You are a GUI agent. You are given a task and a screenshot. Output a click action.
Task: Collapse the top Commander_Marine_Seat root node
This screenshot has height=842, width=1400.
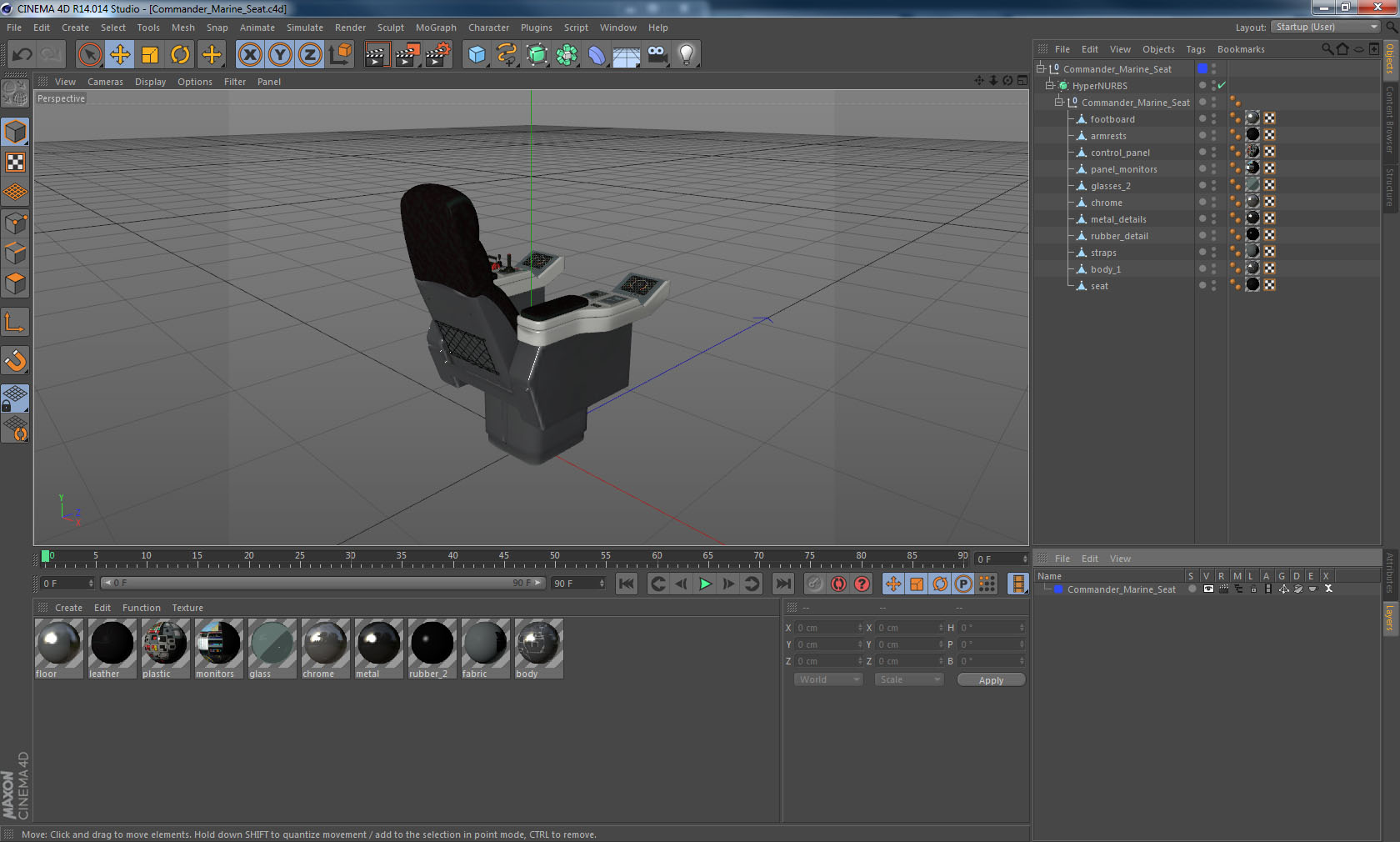[1041, 68]
